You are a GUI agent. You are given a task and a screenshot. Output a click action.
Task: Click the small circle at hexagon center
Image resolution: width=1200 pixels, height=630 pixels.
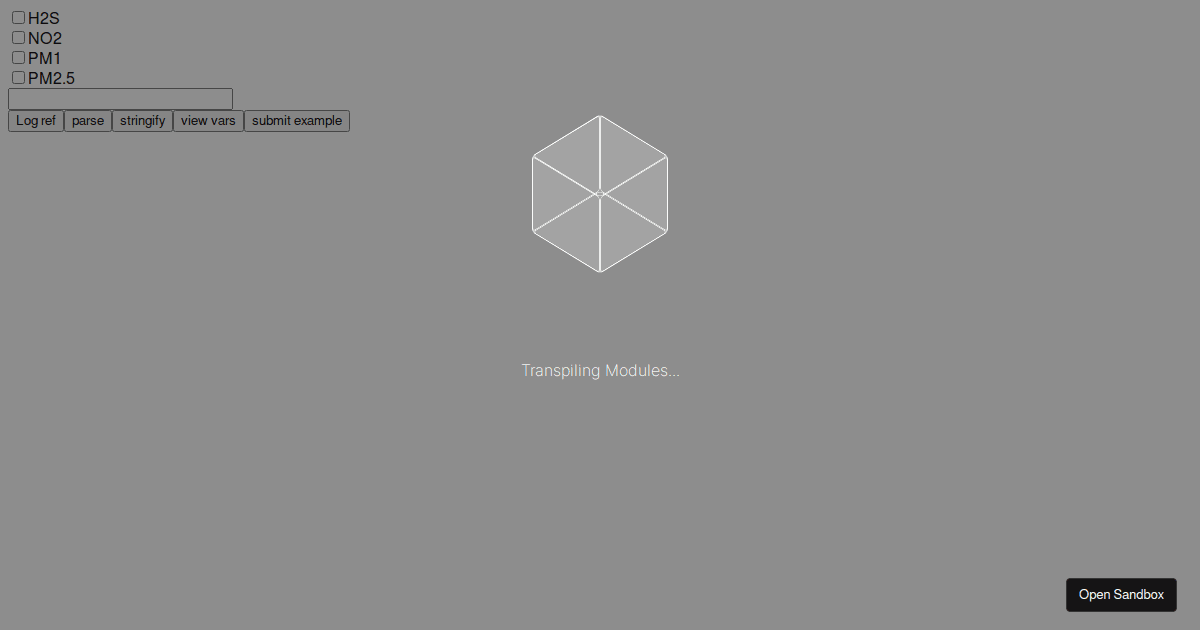coord(600,194)
